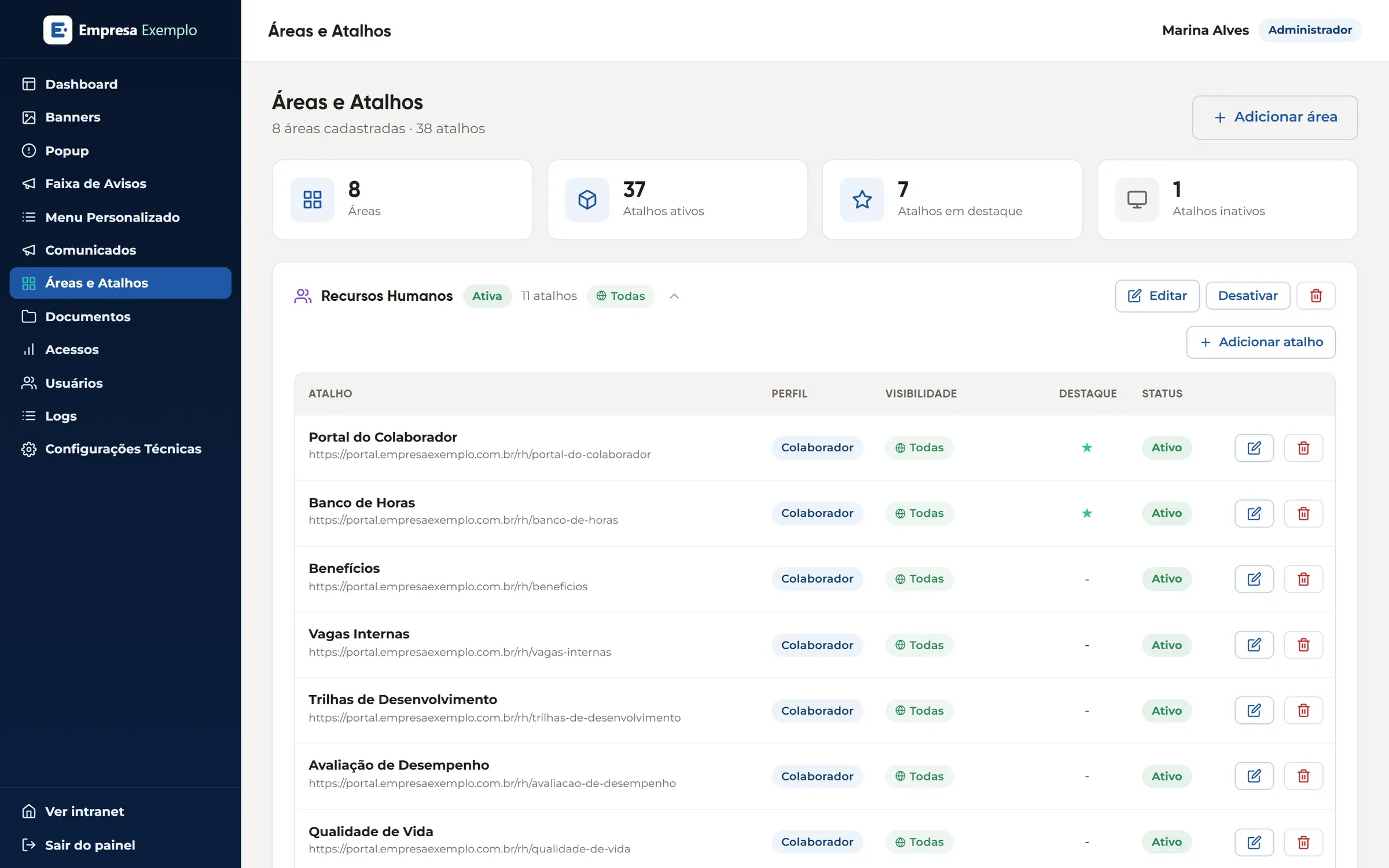Click the trash icon for Qualidade de Vida

click(1303, 842)
